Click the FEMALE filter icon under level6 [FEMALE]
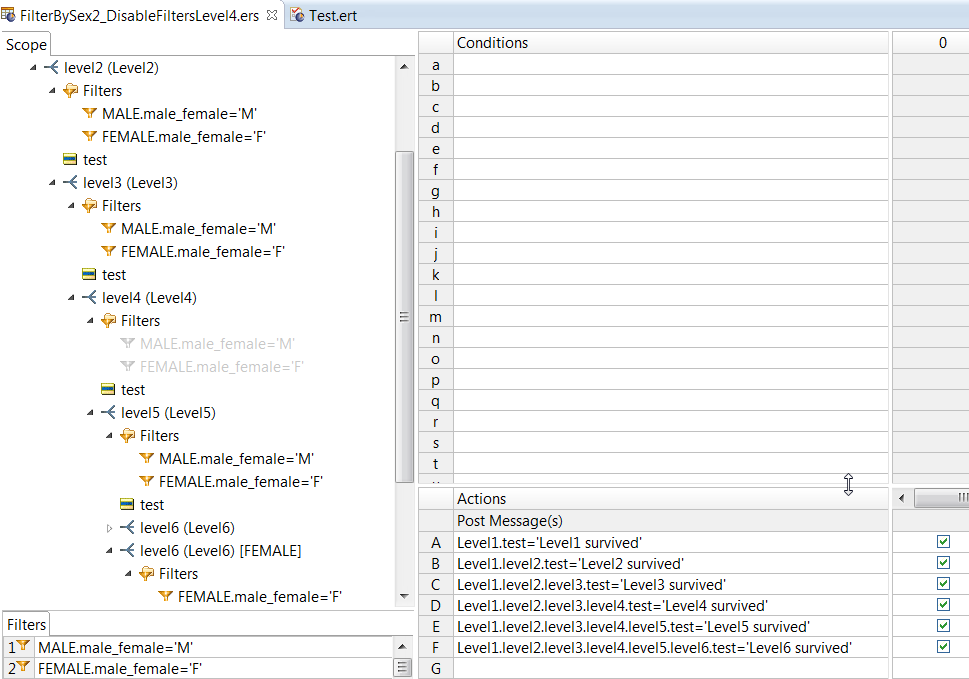The width and height of the screenshot is (969, 679). pos(166,596)
